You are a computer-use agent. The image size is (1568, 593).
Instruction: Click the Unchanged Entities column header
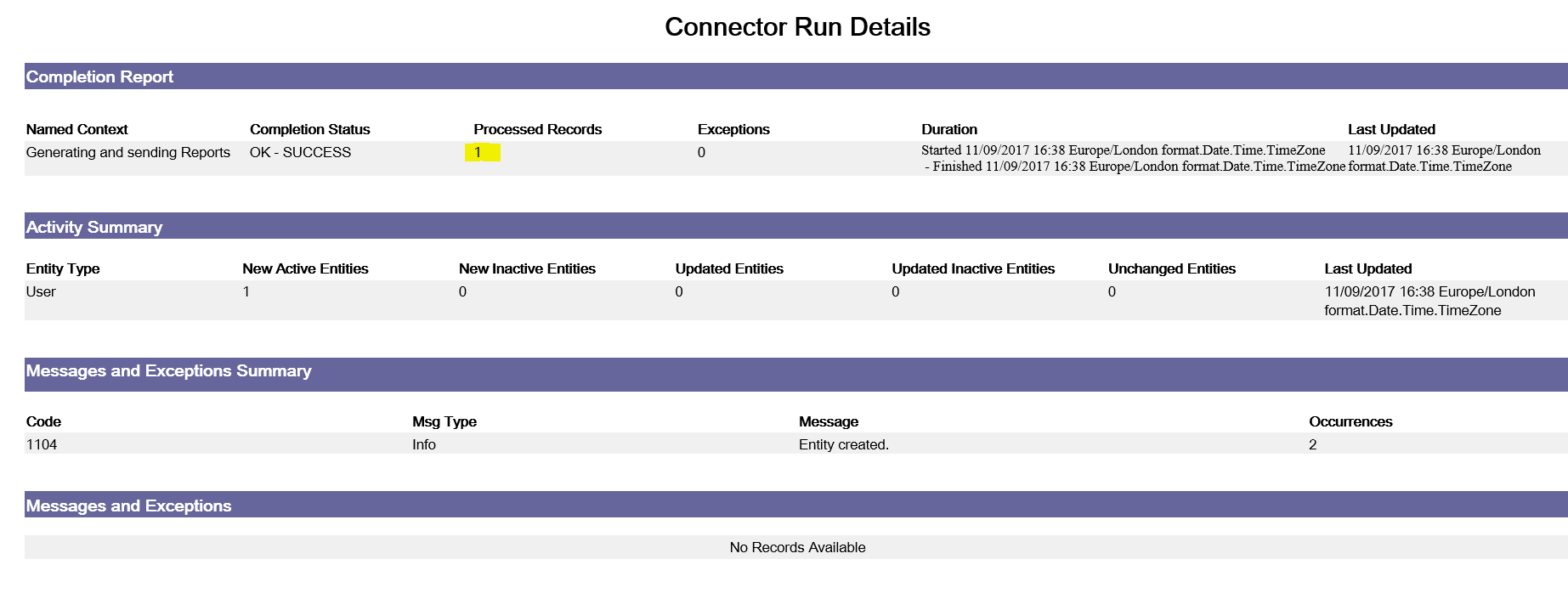pyautogui.click(x=1171, y=268)
